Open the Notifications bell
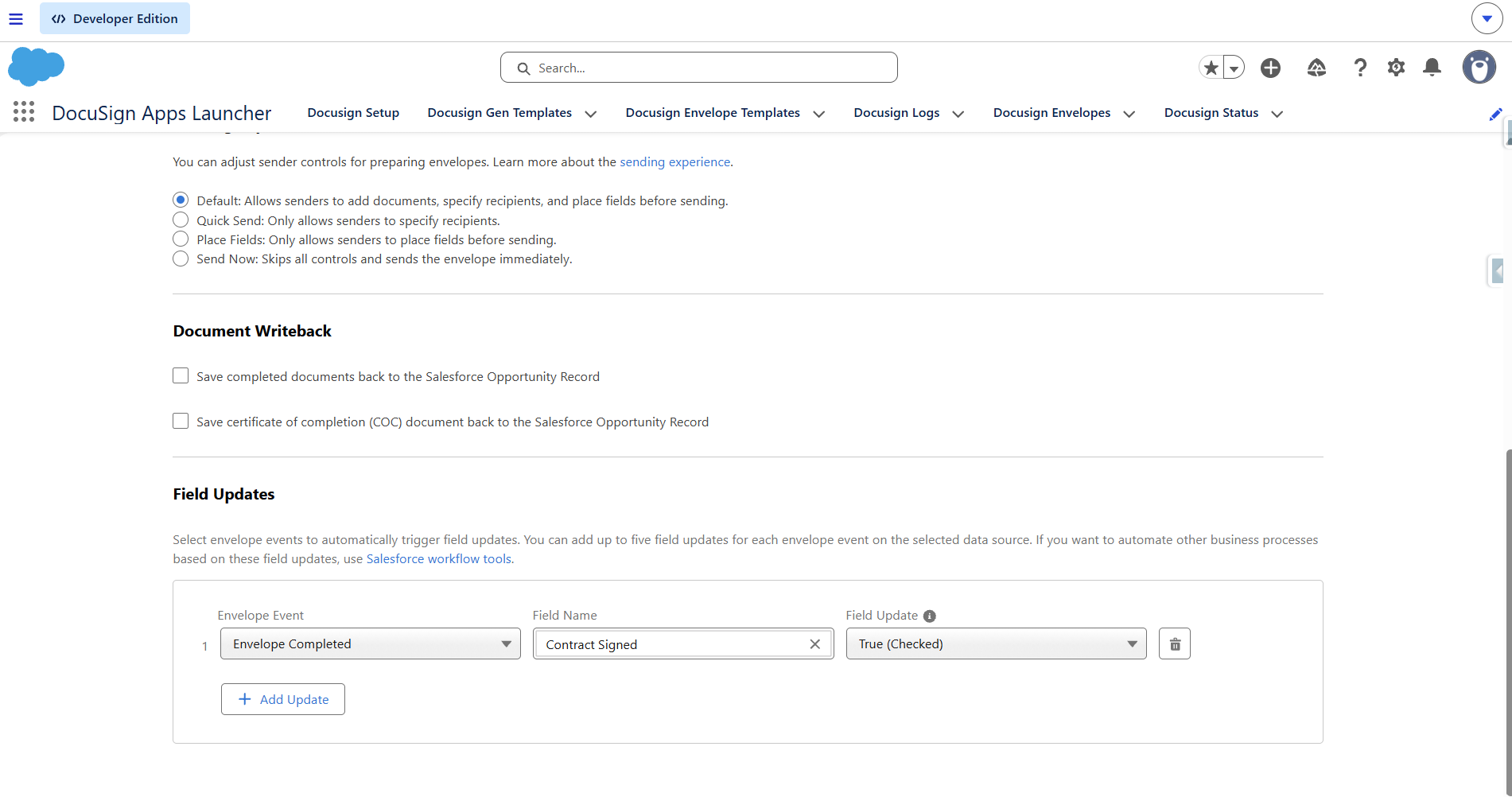The height and width of the screenshot is (797, 1512). pos(1432,68)
